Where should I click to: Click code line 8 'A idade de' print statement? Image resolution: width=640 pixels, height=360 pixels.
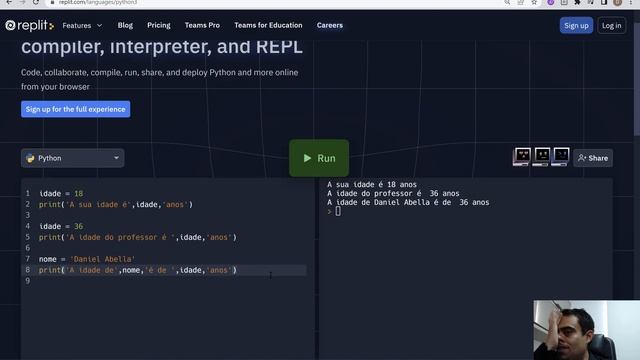pos(138,270)
